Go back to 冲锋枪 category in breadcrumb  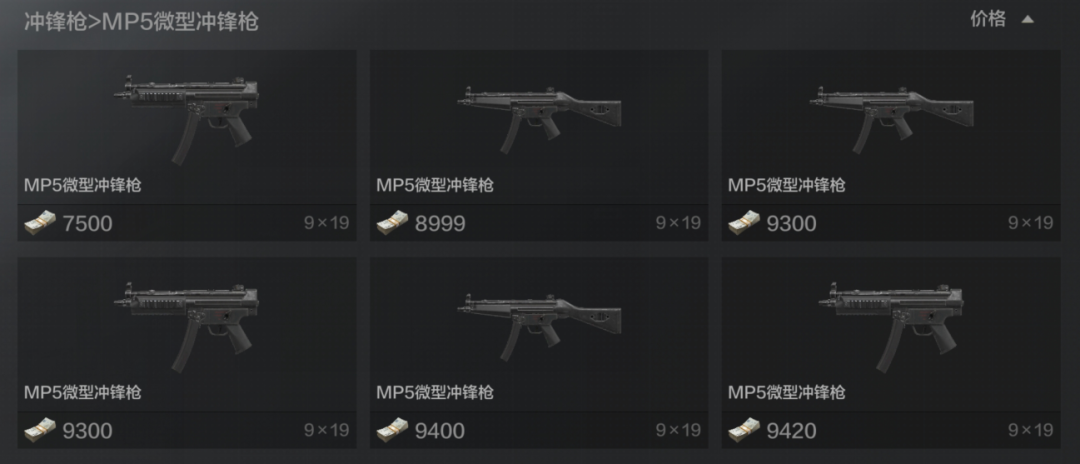[x=52, y=21]
